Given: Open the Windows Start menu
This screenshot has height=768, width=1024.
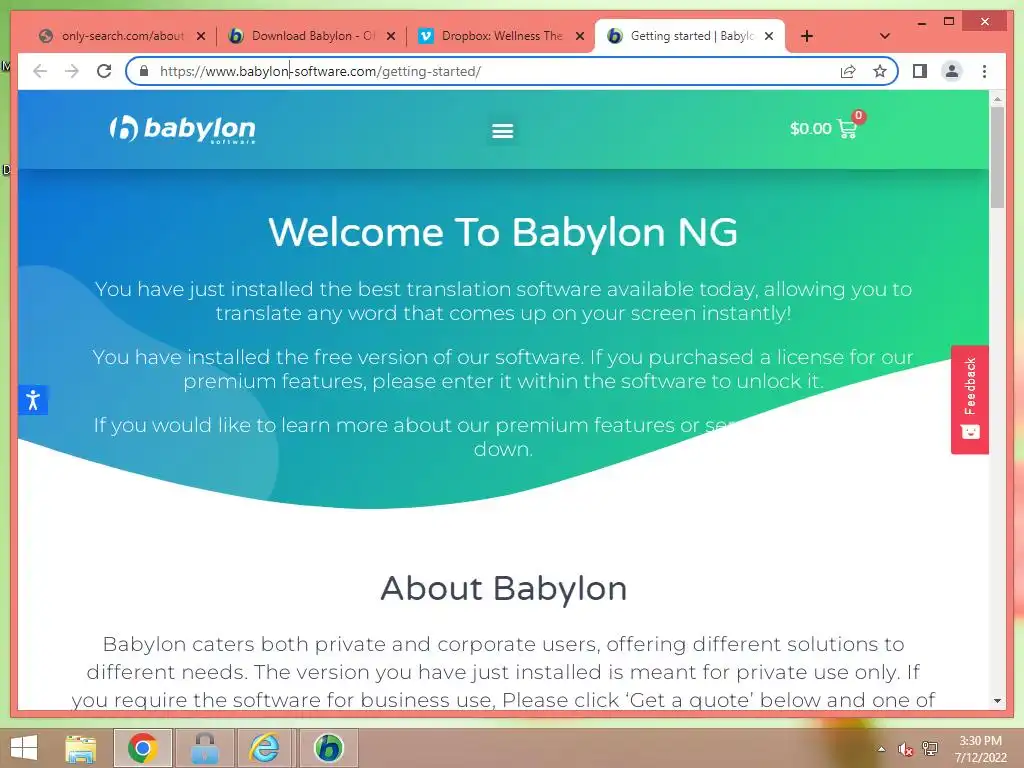Looking at the screenshot, I should pyautogui.click(x=24, y=748).
